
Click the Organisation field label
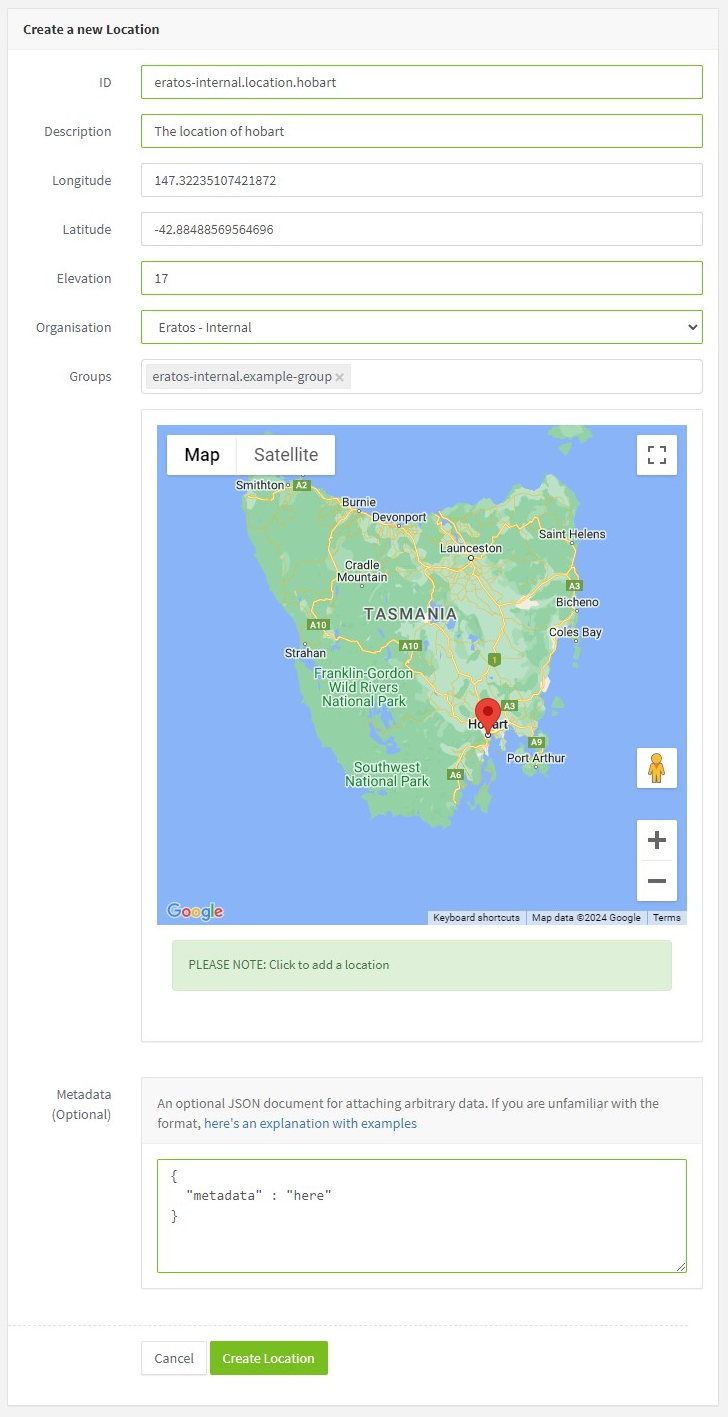(x=74, y=327)
